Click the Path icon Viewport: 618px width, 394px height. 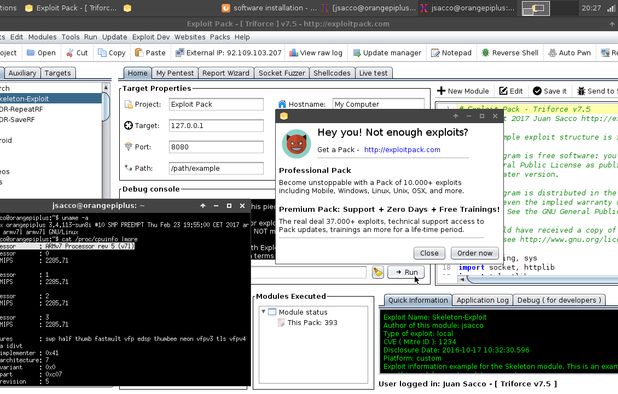(128, 167)
